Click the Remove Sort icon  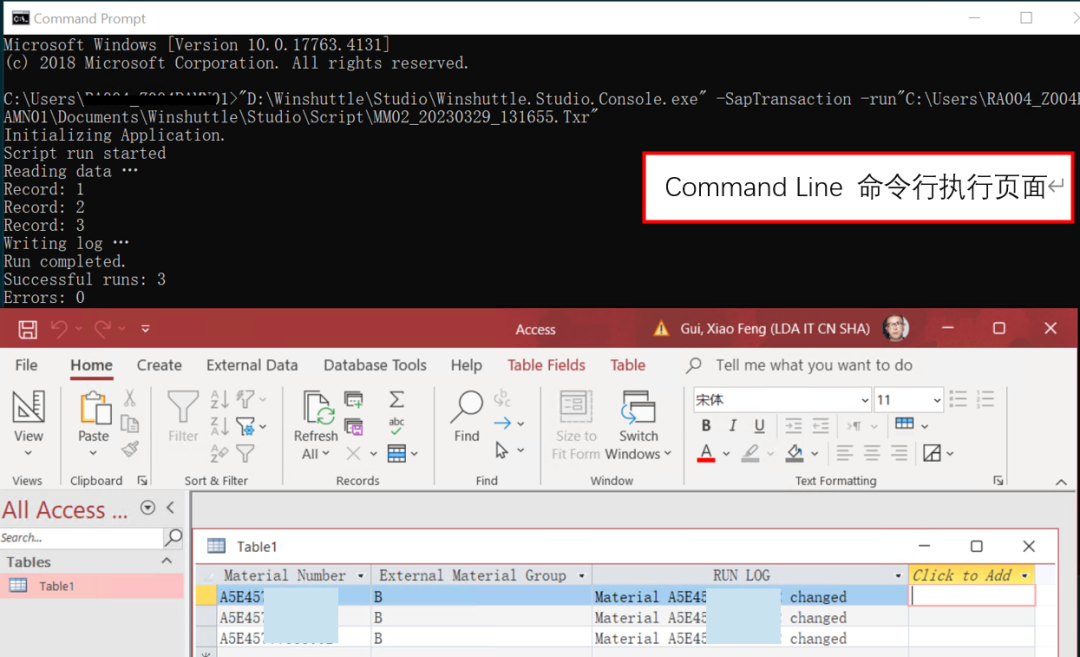219,453
